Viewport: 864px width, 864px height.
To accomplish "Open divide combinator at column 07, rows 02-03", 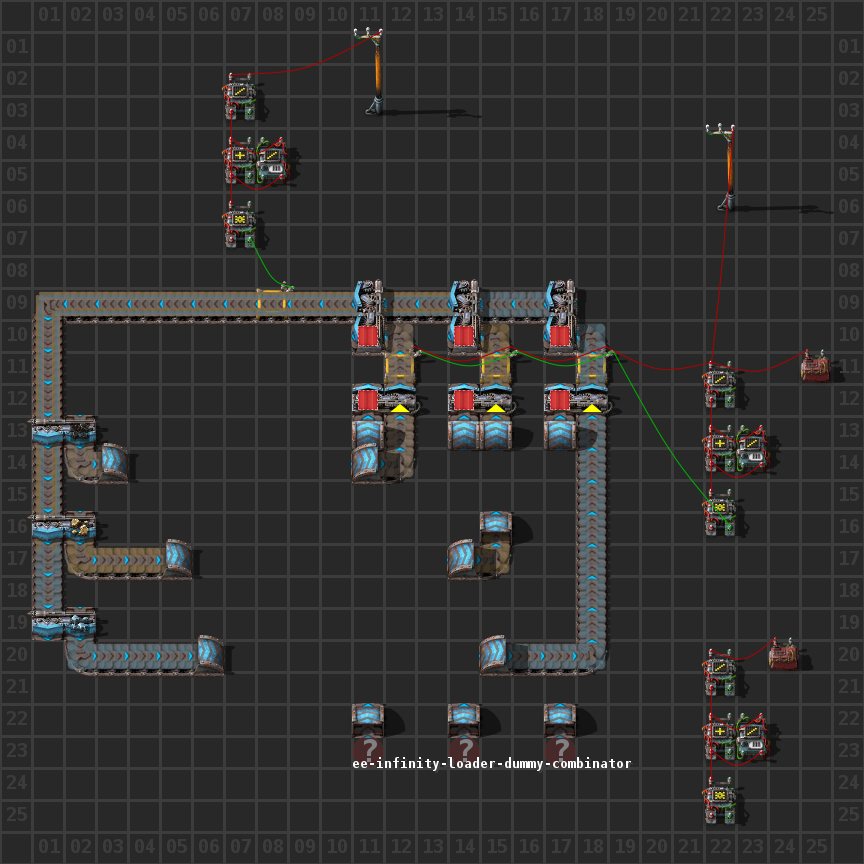I will (x=240, y=96).
